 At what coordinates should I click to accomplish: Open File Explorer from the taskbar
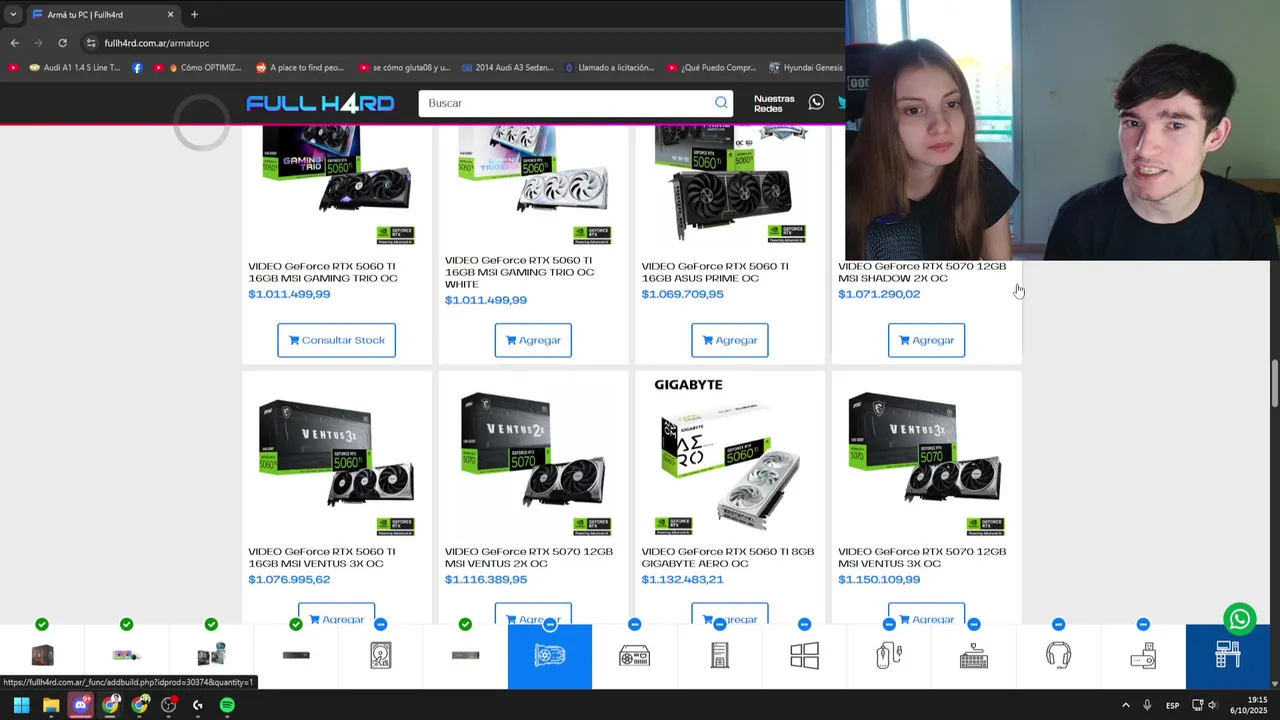click(x=51, y=705)
